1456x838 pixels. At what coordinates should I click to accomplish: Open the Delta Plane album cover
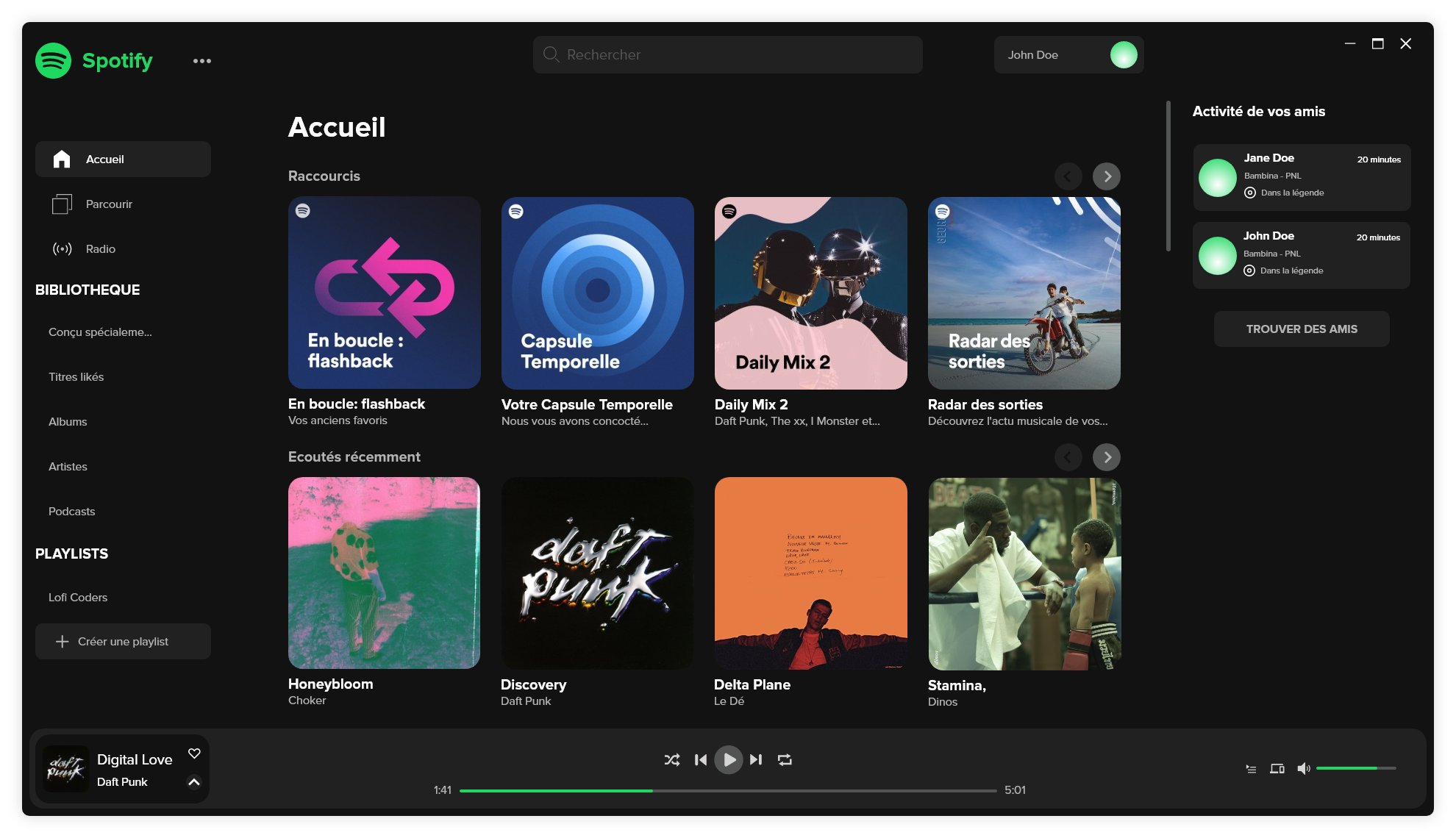tap(811, 573)
